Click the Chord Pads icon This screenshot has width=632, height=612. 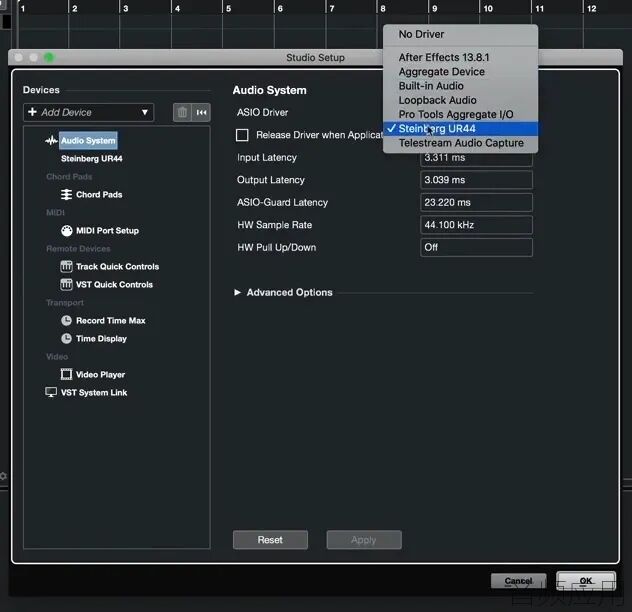(x=67, y=195)
